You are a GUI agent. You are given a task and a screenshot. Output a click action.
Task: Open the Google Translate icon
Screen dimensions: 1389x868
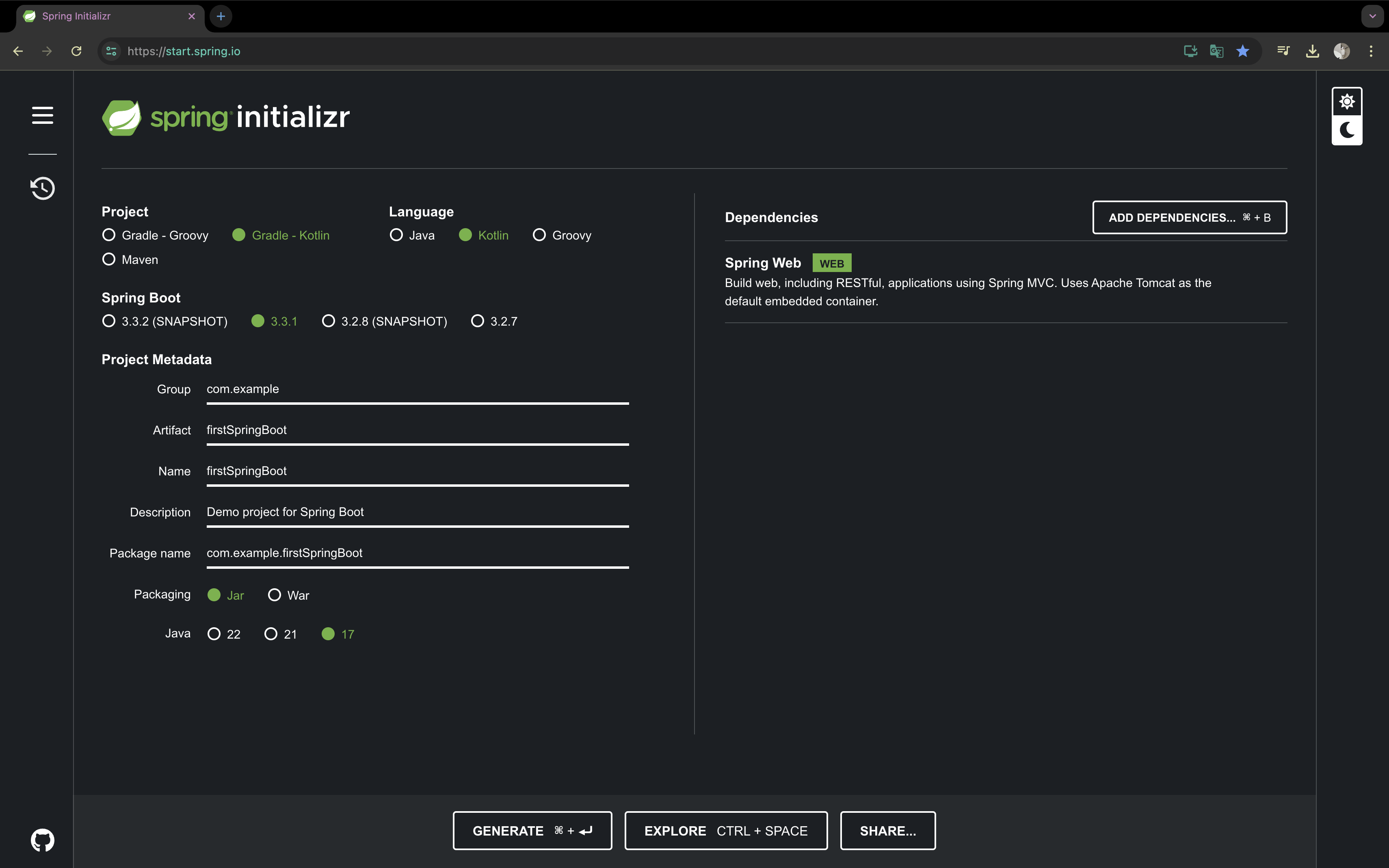1216,51
